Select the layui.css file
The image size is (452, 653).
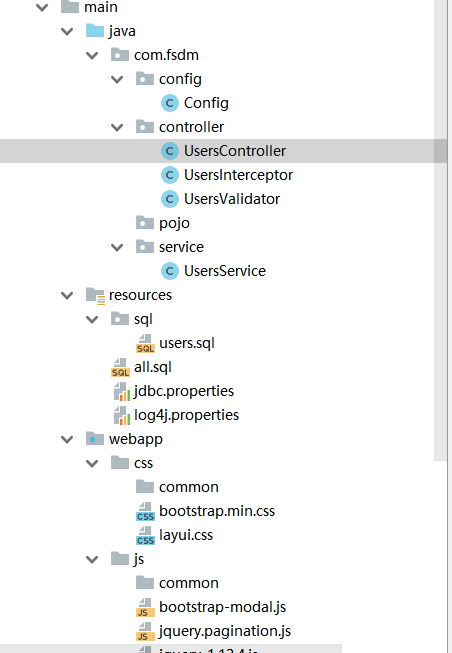pos(186,535)
